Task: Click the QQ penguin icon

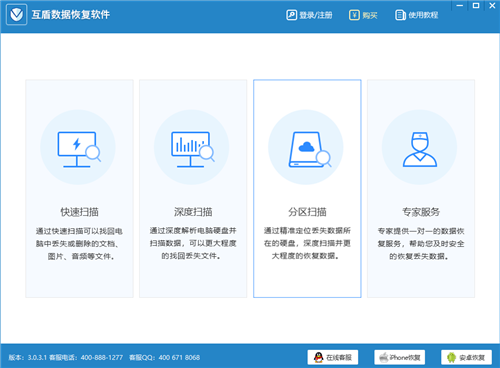Action: pos(319,357)
